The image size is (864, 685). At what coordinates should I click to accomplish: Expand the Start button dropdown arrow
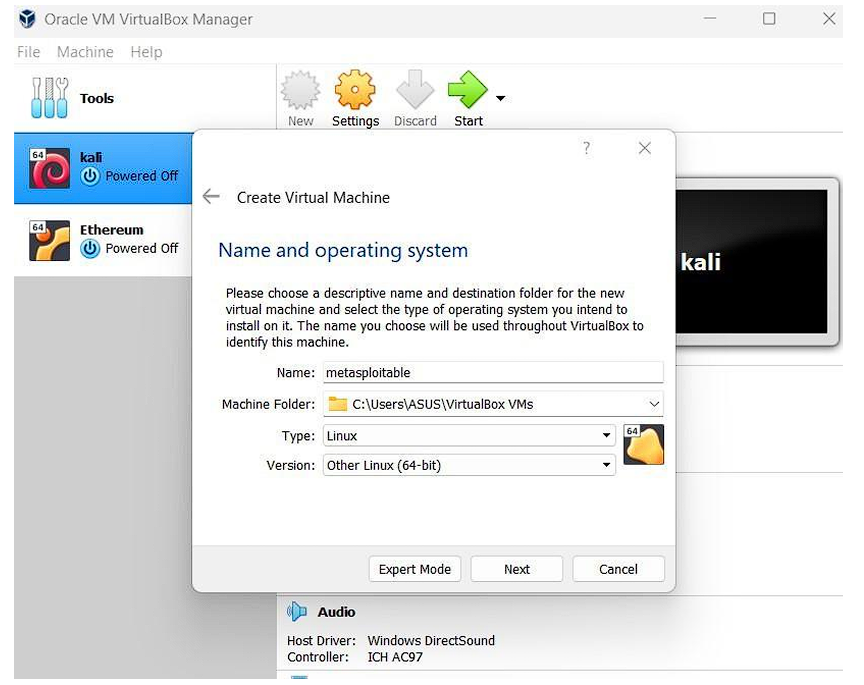pos(500,98)
